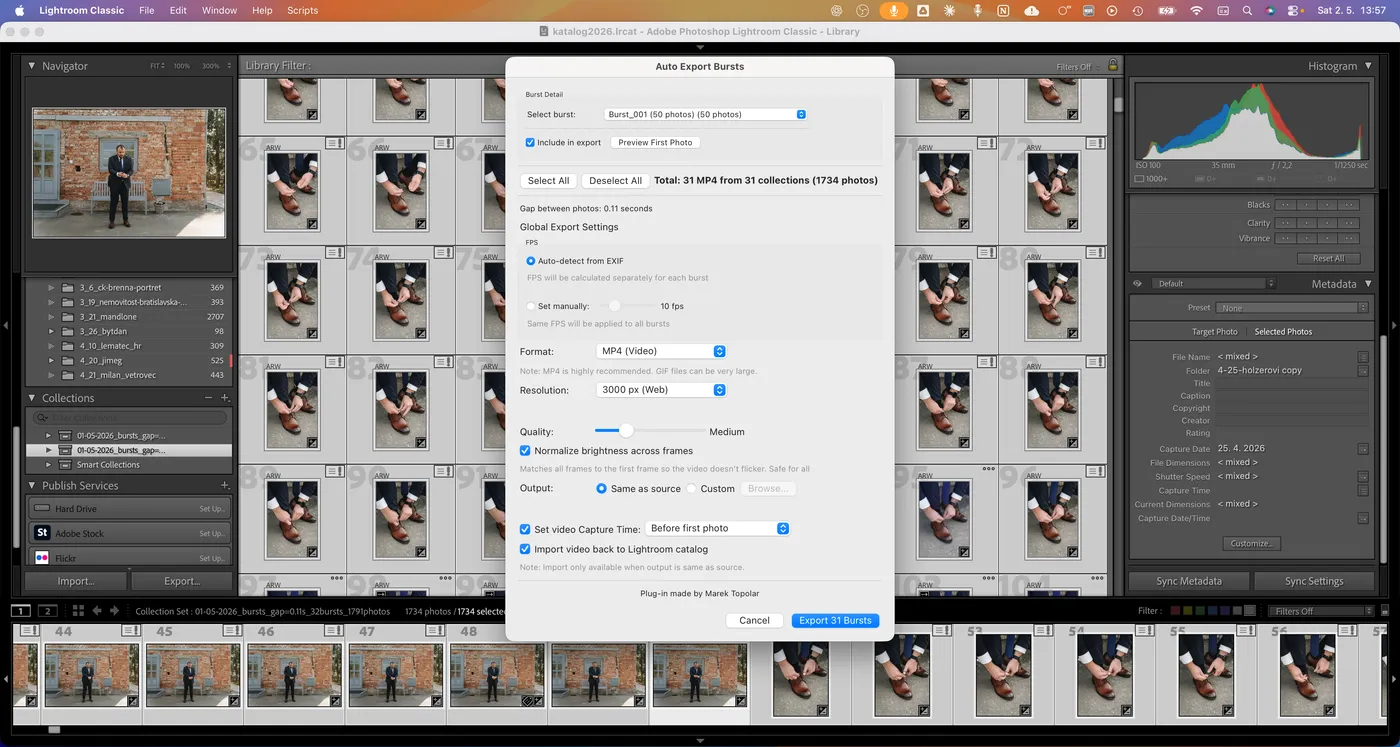
Task: Switch to Grid view icon in filmstrip bar
Action: [78, 611]
